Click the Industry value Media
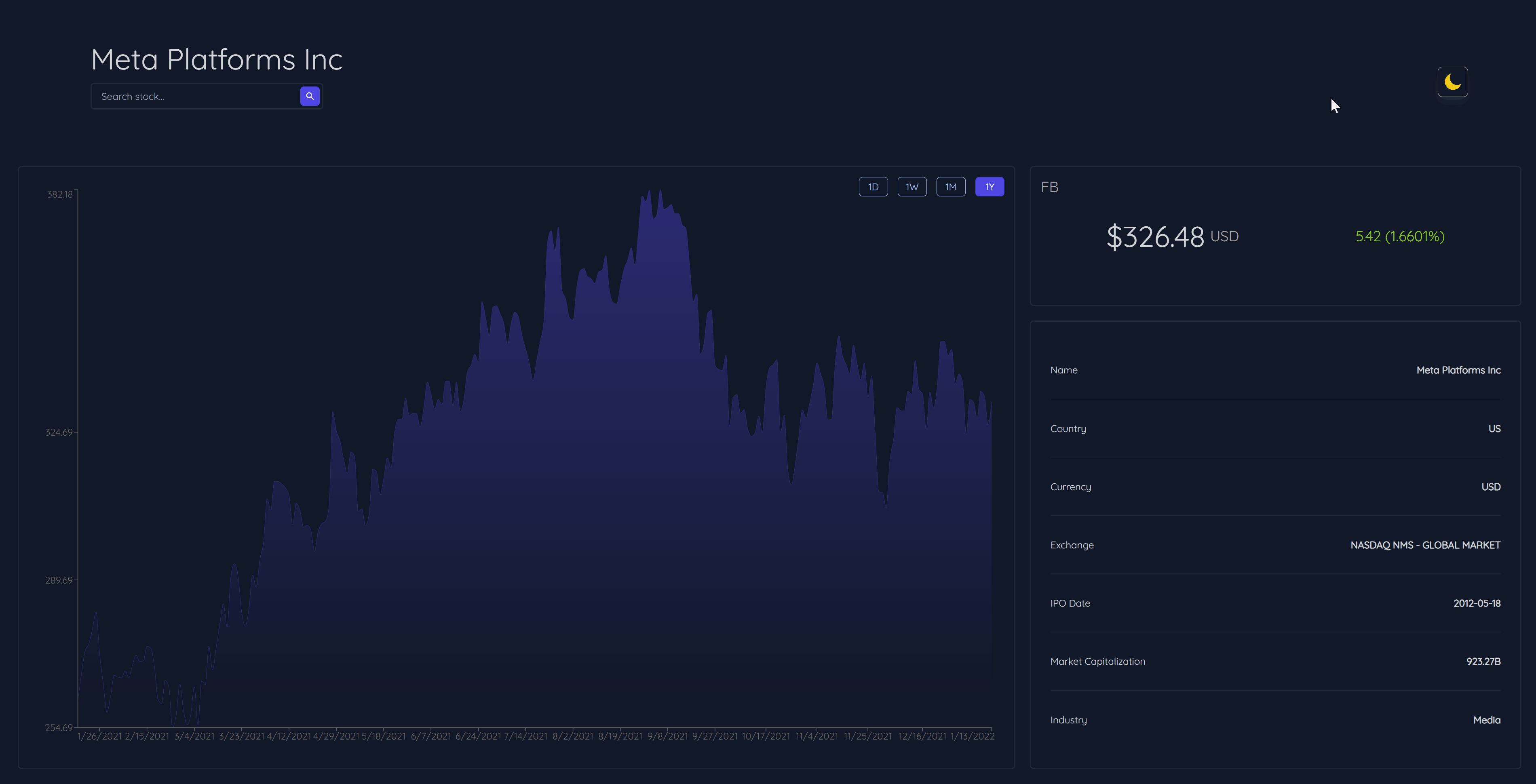 1487,720
